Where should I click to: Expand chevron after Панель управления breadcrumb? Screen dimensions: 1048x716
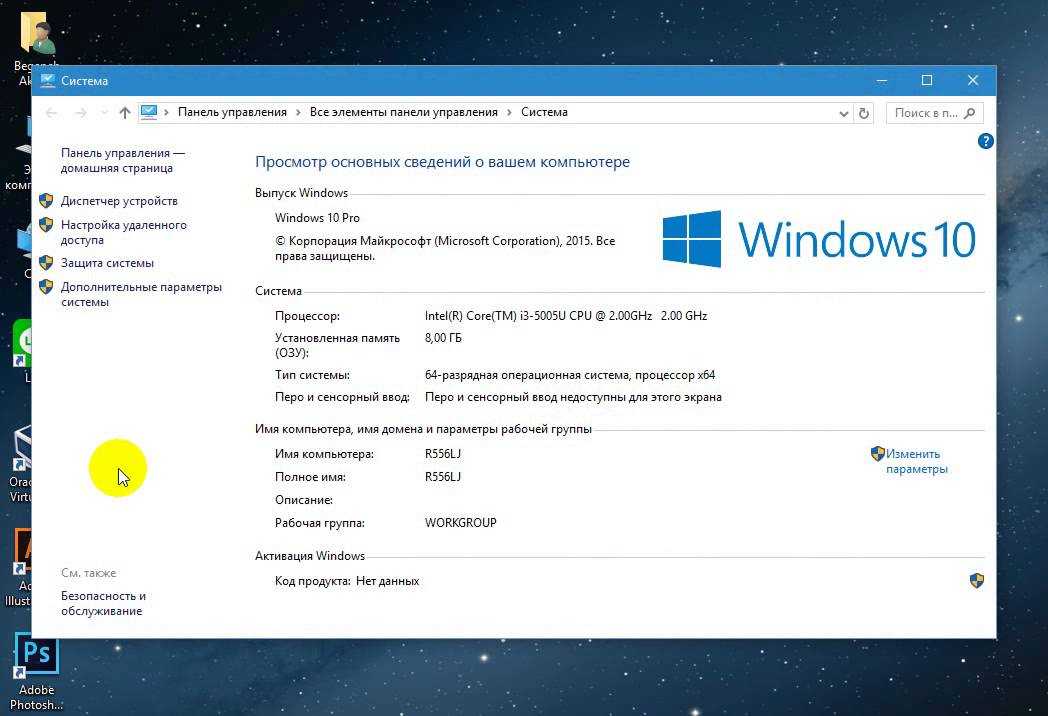pos(298,112)
